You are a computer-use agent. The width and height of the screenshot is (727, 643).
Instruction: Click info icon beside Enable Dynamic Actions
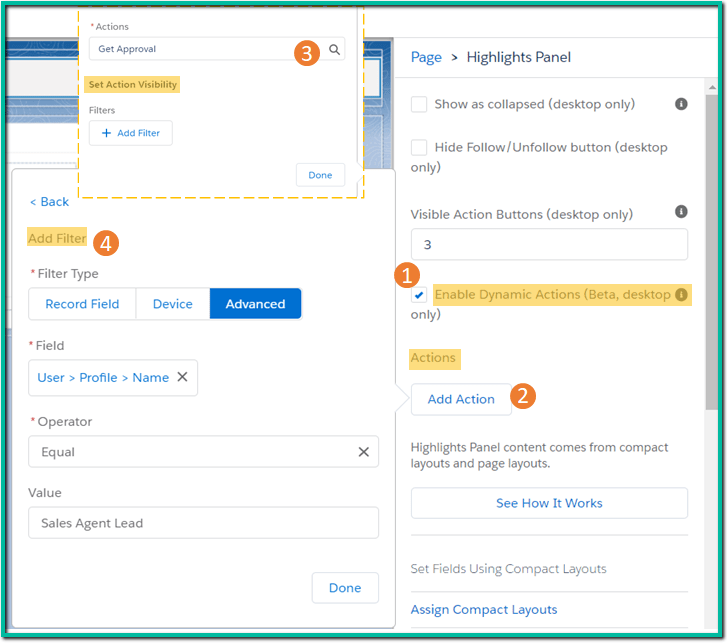click(x=681, y=295)
